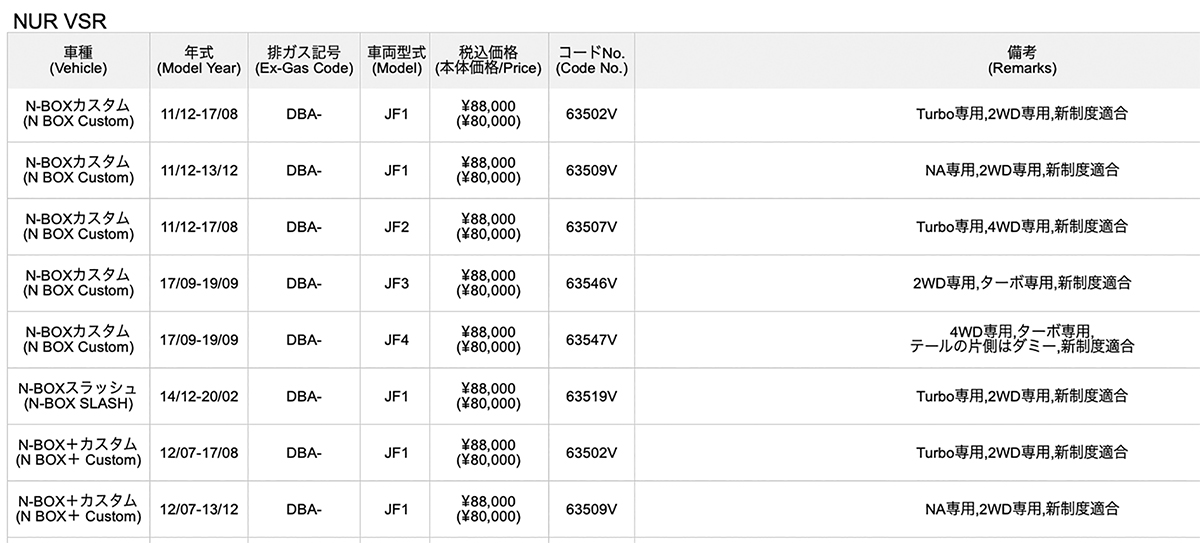Image resolution: width=1200 pixels, height=543 pixels.
Task: Select the コードNo. (Code No.) header
Action: 591,60
